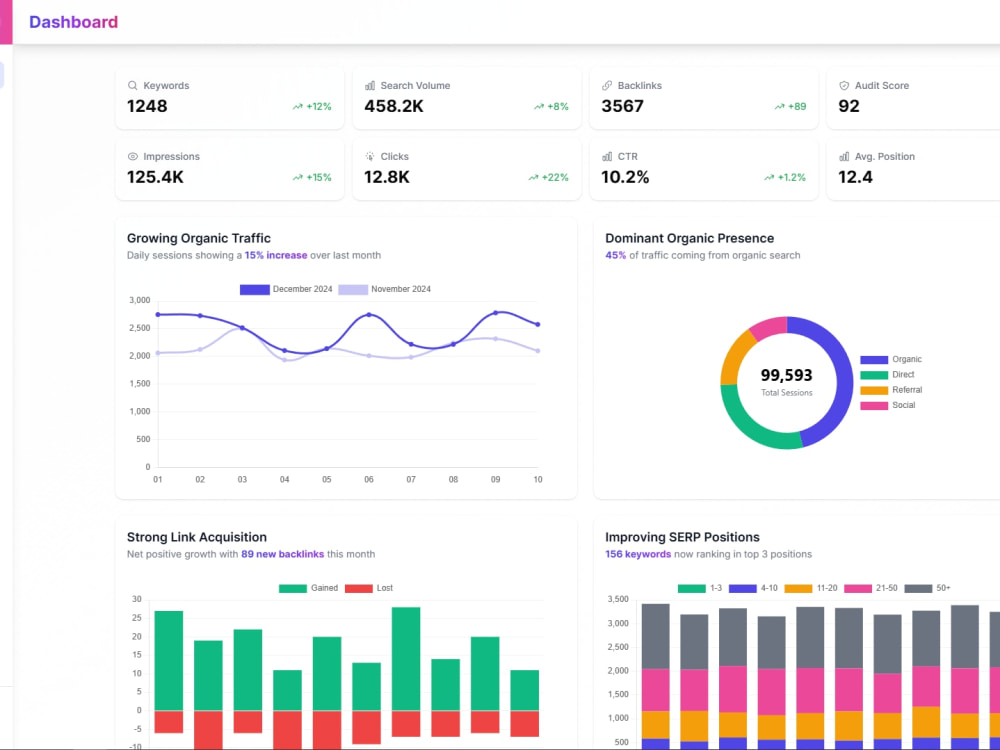Click the Improving SERP Positions heading
This screenshot has height=750, width=1000.
click(682, 537)
